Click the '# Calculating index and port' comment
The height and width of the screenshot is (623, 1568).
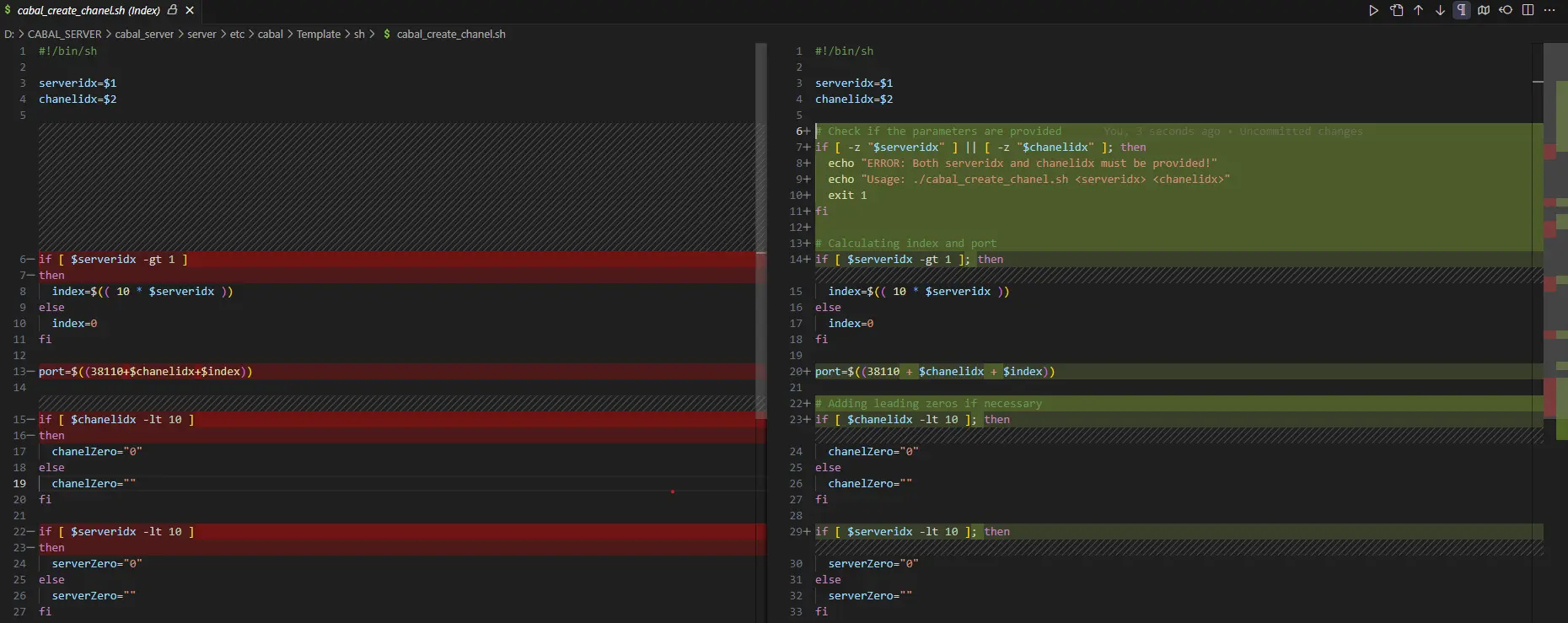point(905,244)
